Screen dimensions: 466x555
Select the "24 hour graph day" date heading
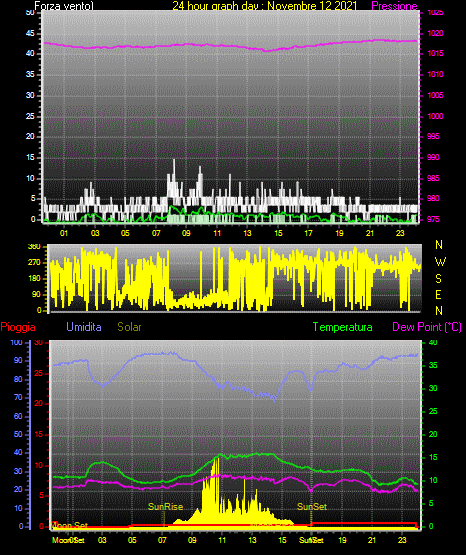click(264, 6)
